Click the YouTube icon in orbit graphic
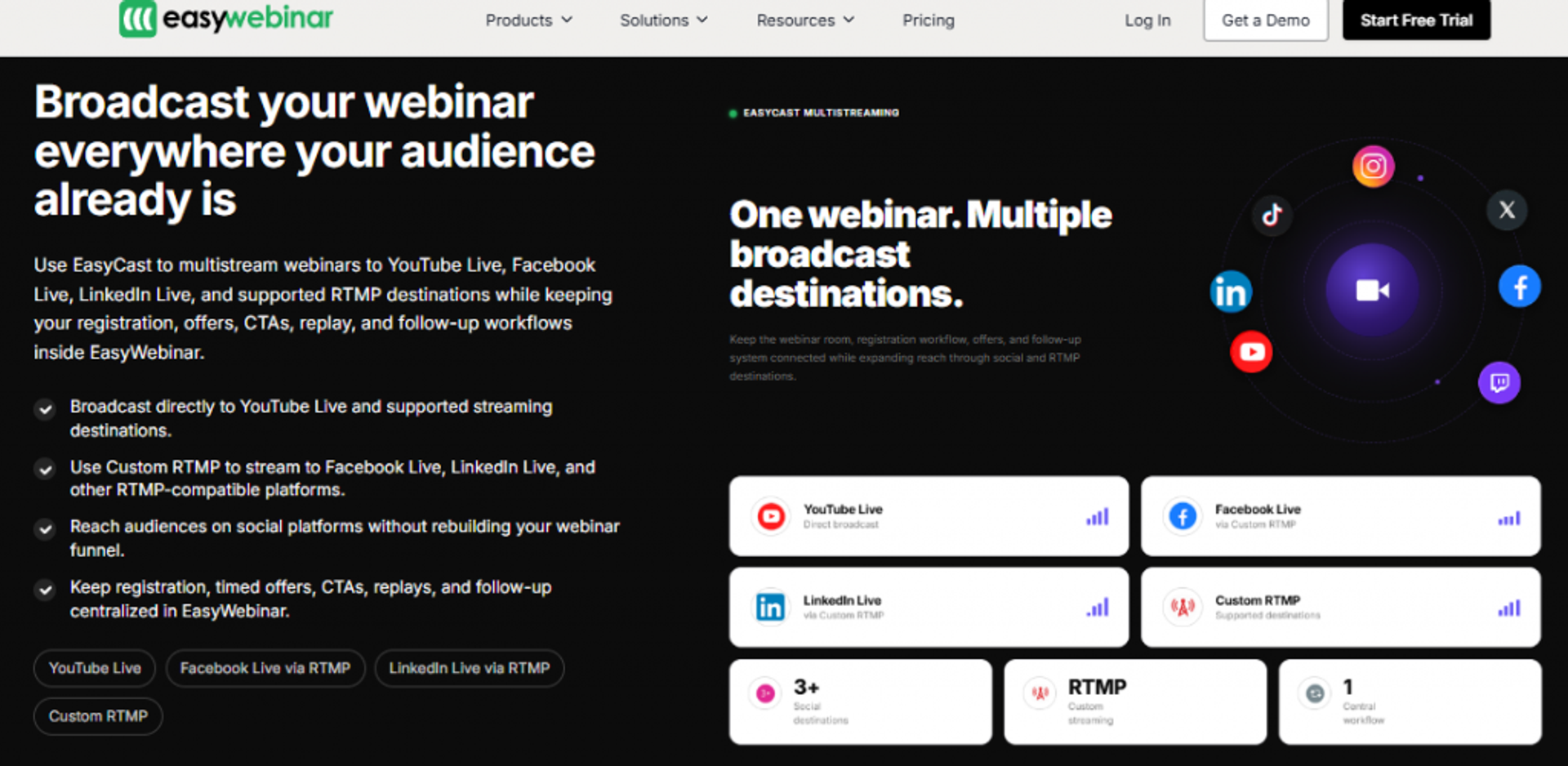 pos(1251,352)
